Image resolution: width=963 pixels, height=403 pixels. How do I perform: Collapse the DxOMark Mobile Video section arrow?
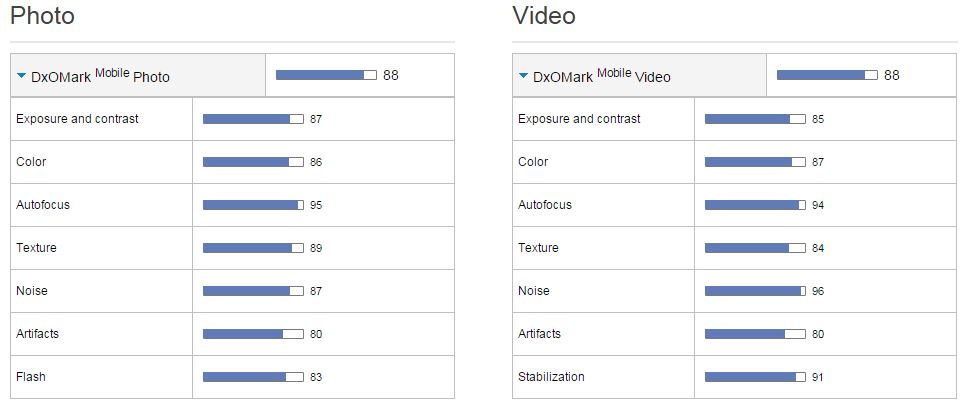click(x=523, y=76)
